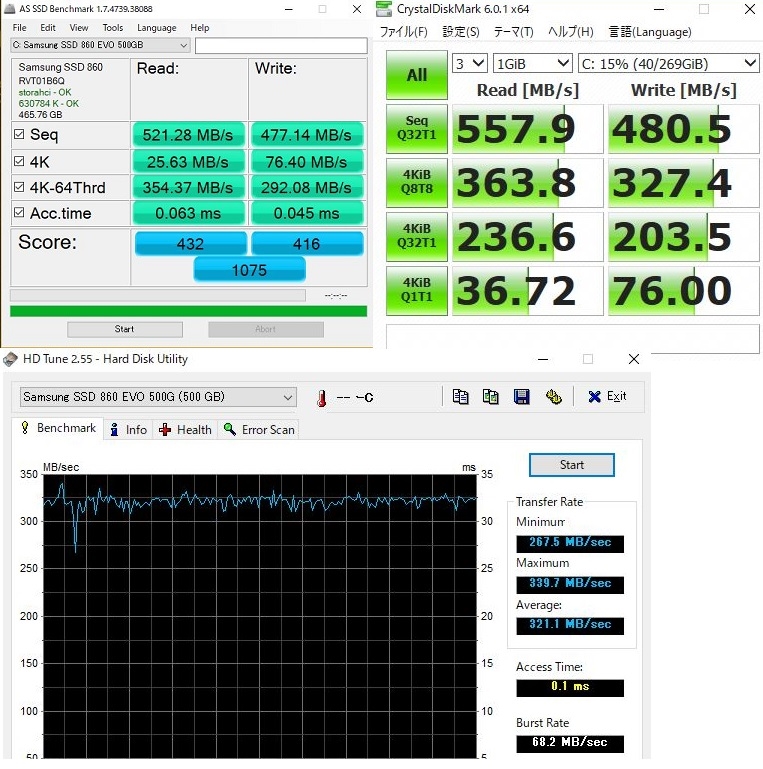This screenshot has width=763, height=769.
Task: Click Seq read value 521.28 MB/s
Action: click(x=188, y=135)
